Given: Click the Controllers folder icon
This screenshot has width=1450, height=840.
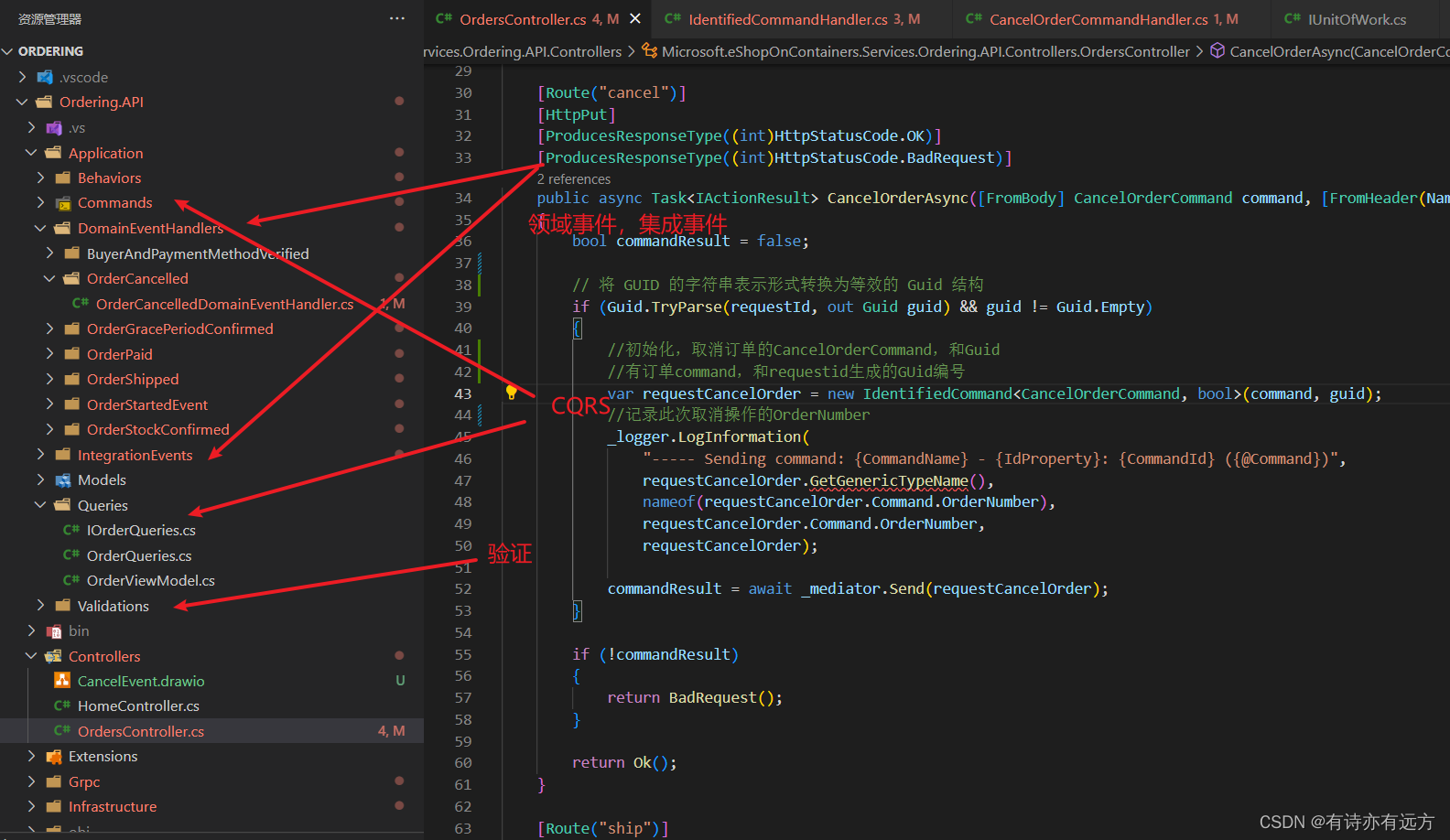Looking at the screenshot, I should (54, 656).
